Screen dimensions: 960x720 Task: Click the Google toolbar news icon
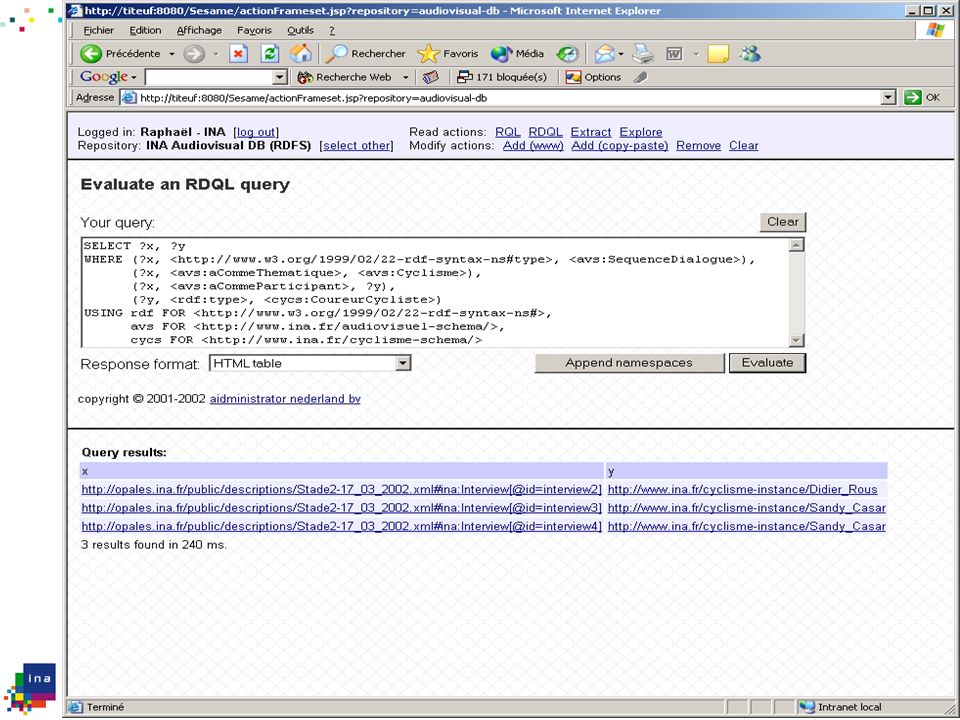coord(431,77)
